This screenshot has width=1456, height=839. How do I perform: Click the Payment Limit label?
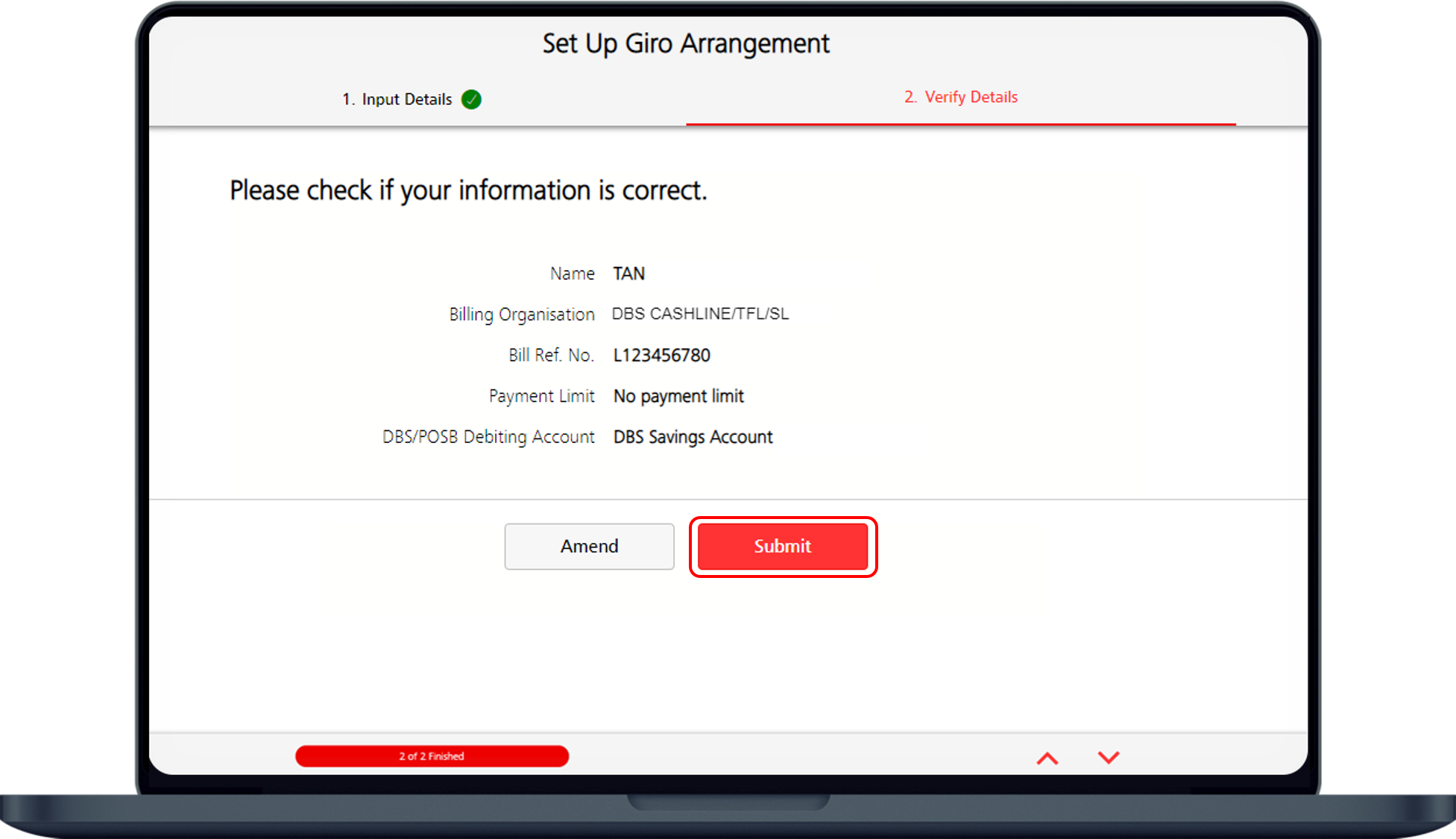pos(541,396)
